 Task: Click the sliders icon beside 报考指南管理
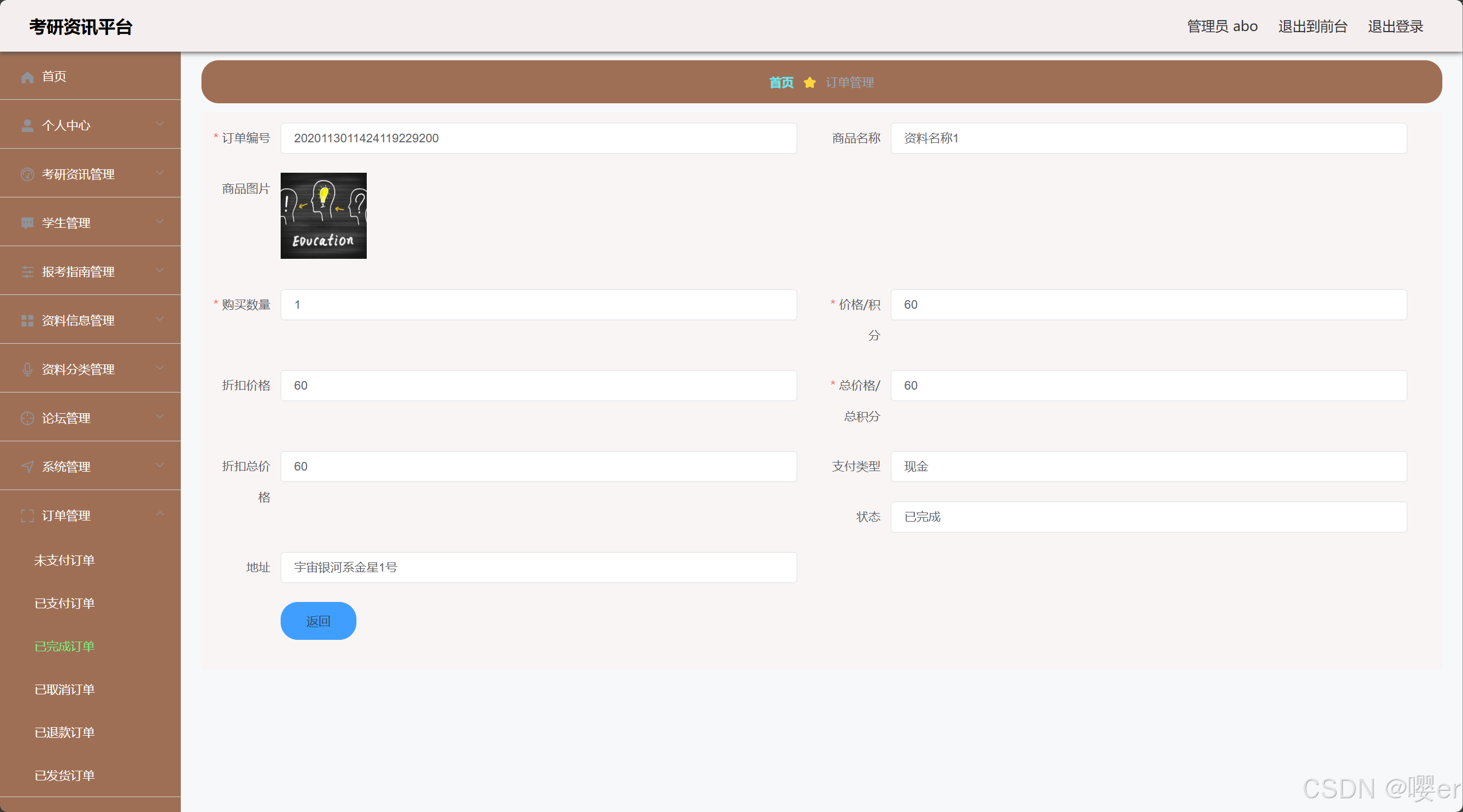pos(27,272)
